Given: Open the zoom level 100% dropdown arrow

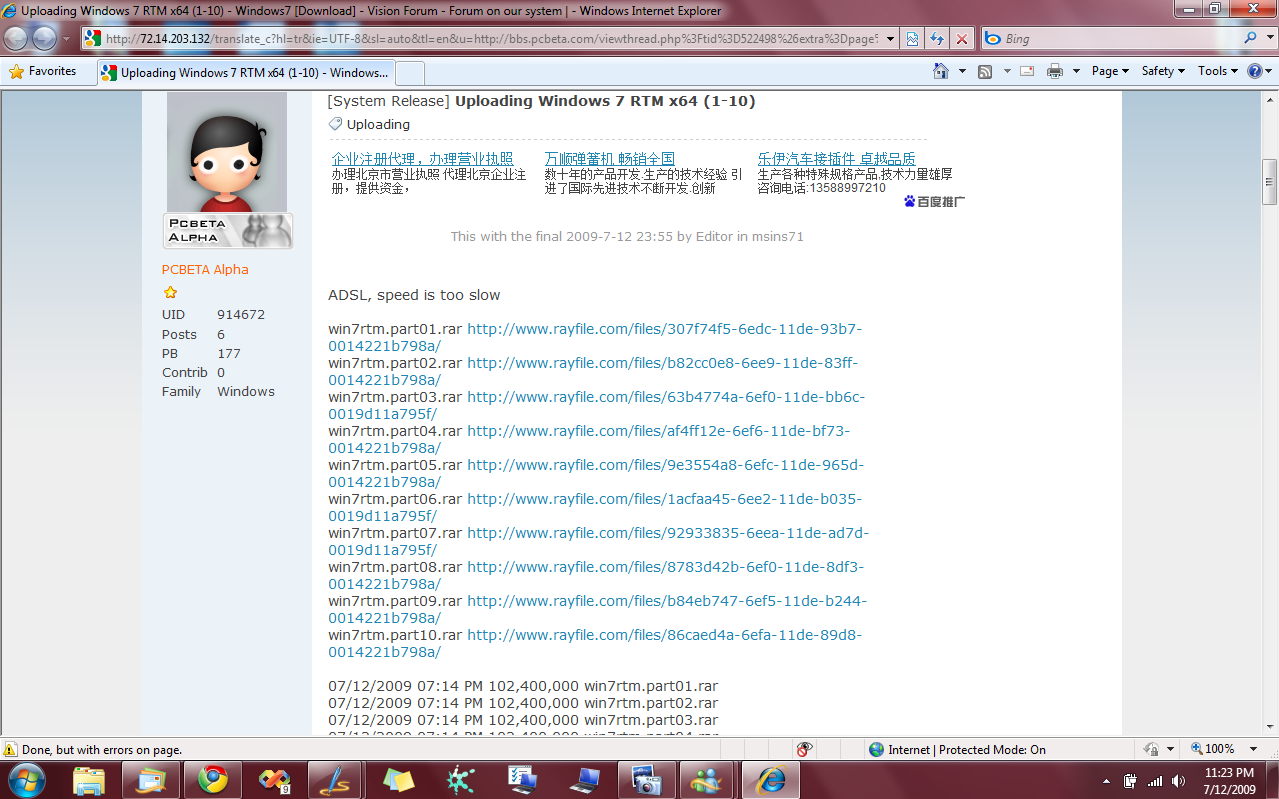Looking at the screenshot, I should pos(1254,749).
